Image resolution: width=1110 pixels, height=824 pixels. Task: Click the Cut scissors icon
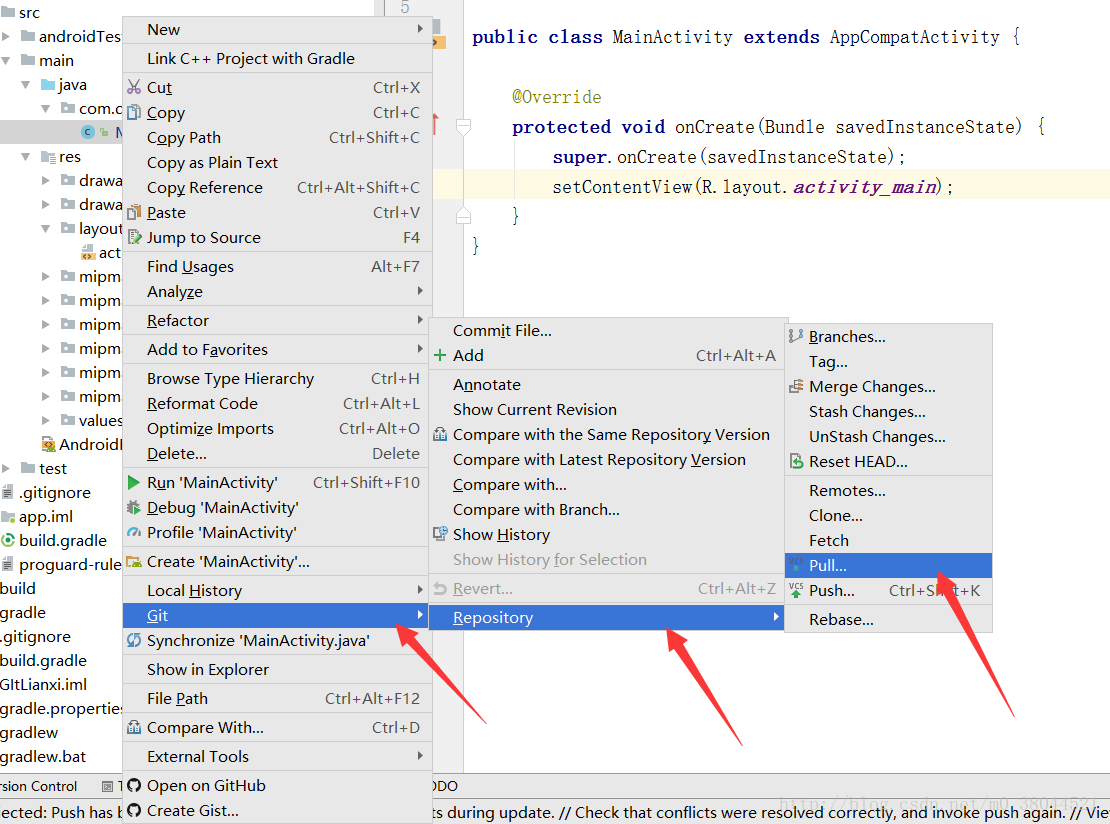134,87
